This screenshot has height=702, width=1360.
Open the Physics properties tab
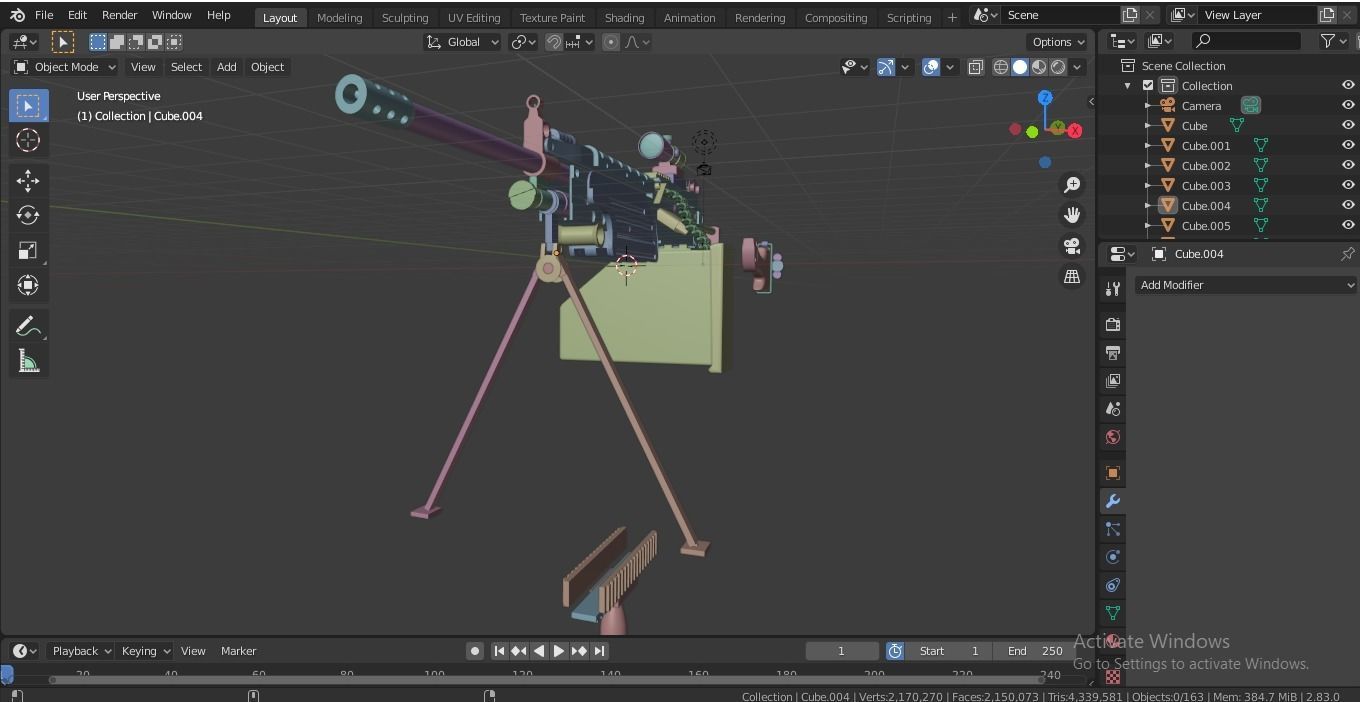point(1112,556)
